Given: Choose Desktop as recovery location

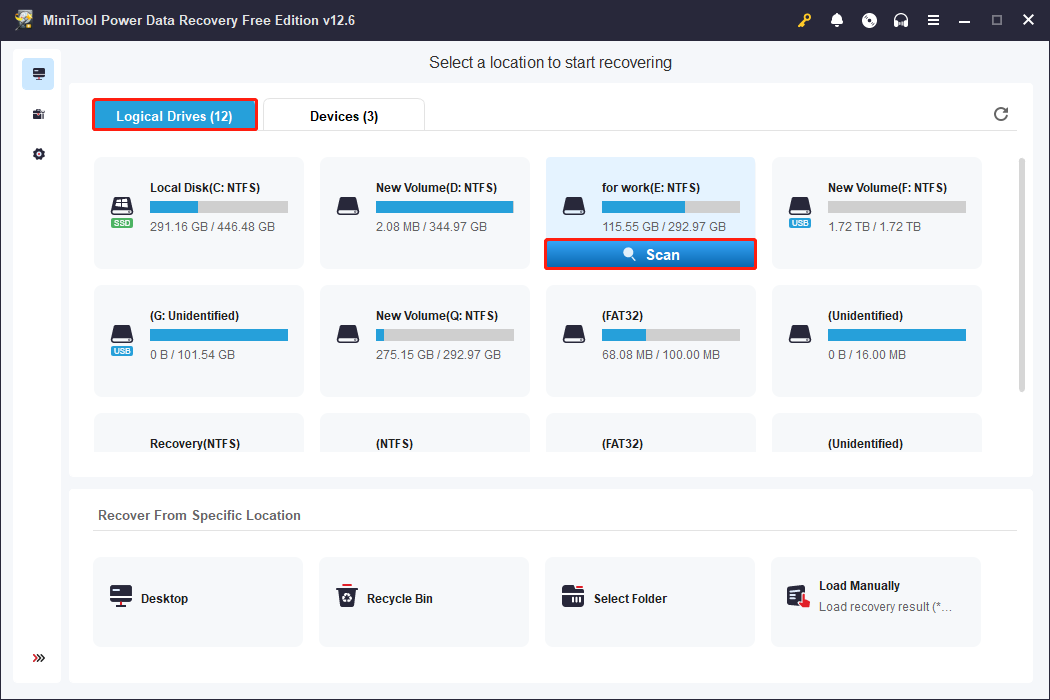Looking at the screenshot, I should 198,599.
